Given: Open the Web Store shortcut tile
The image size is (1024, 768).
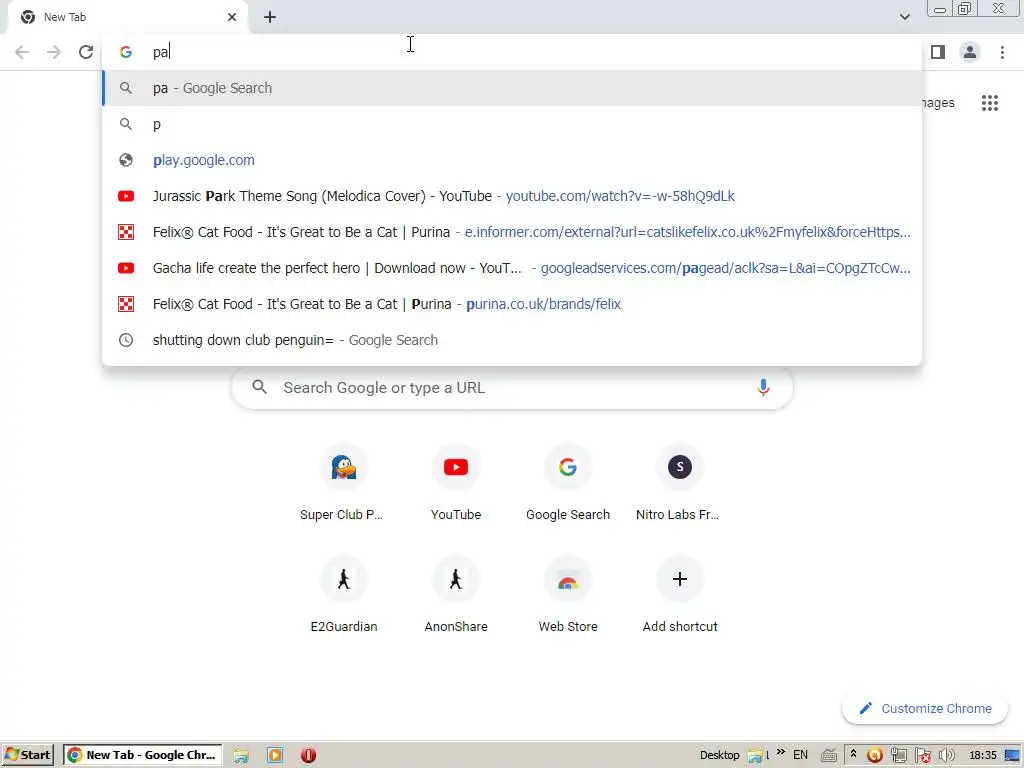Looking at the screenshot, I should coord(568,595).
